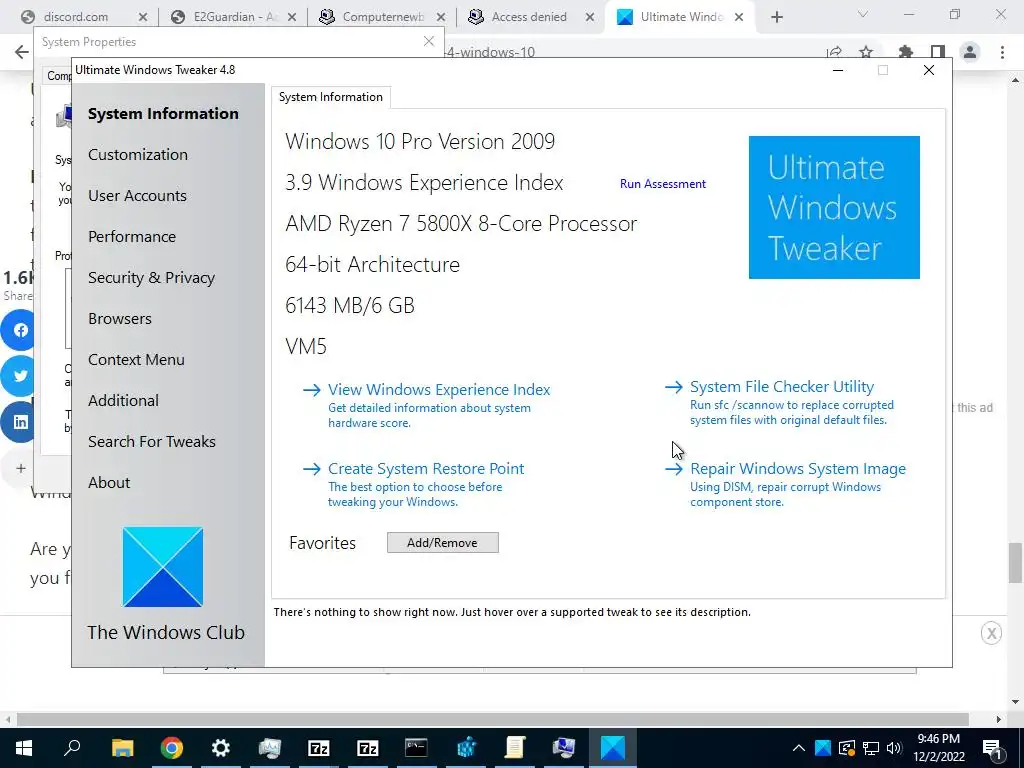
Task: Open the Command Prompt taskbar icon
Action: coord(416,748)
